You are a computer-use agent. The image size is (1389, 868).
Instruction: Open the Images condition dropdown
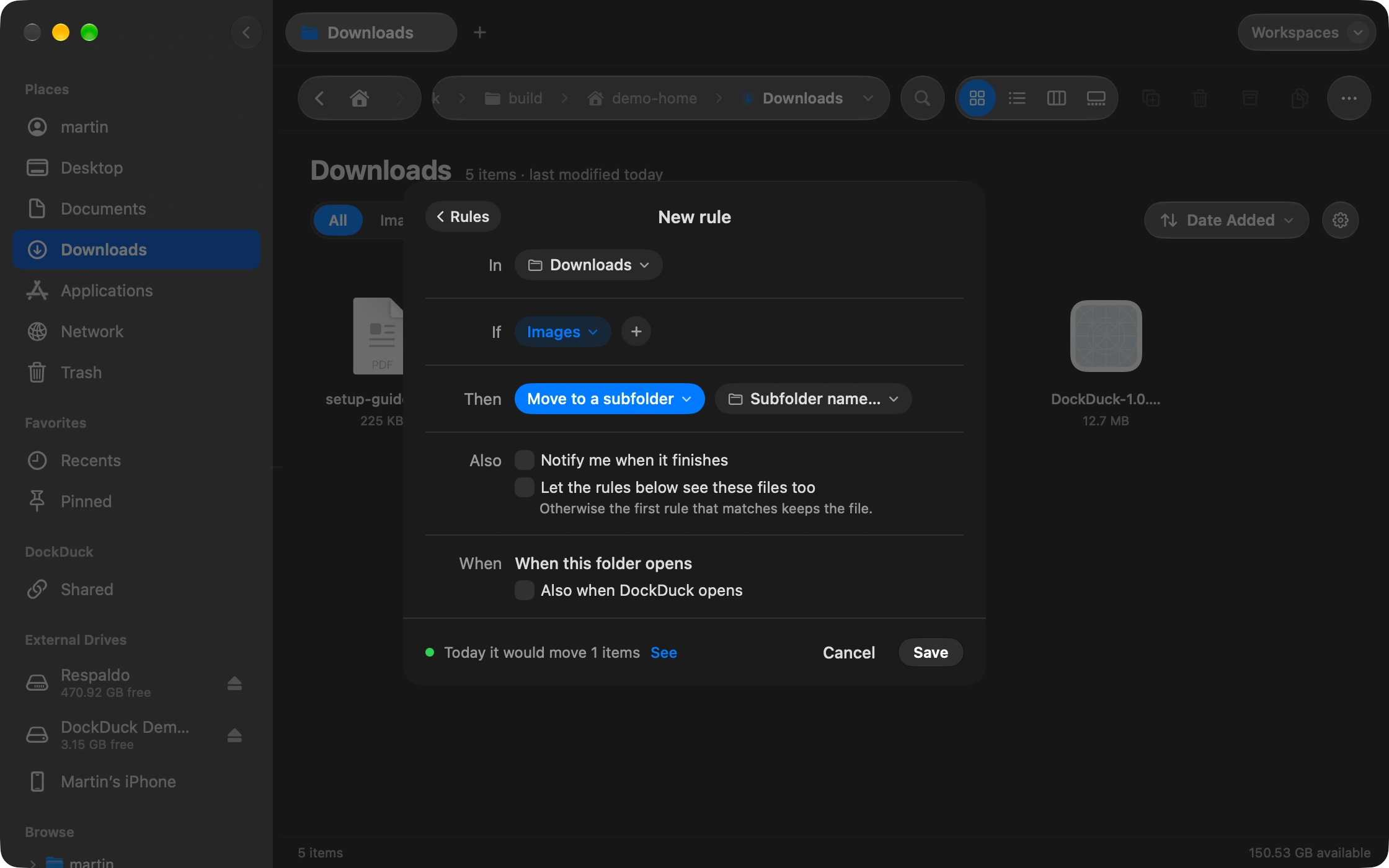562,332
